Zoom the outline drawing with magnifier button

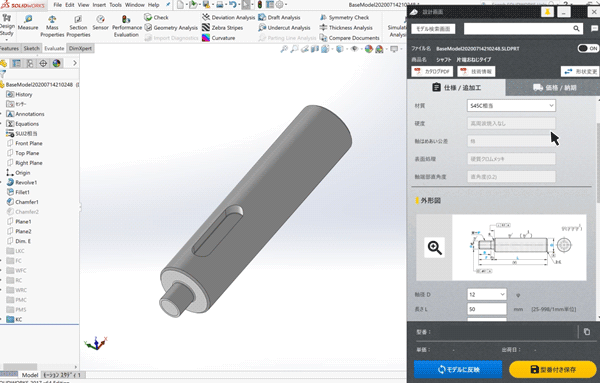434,247
